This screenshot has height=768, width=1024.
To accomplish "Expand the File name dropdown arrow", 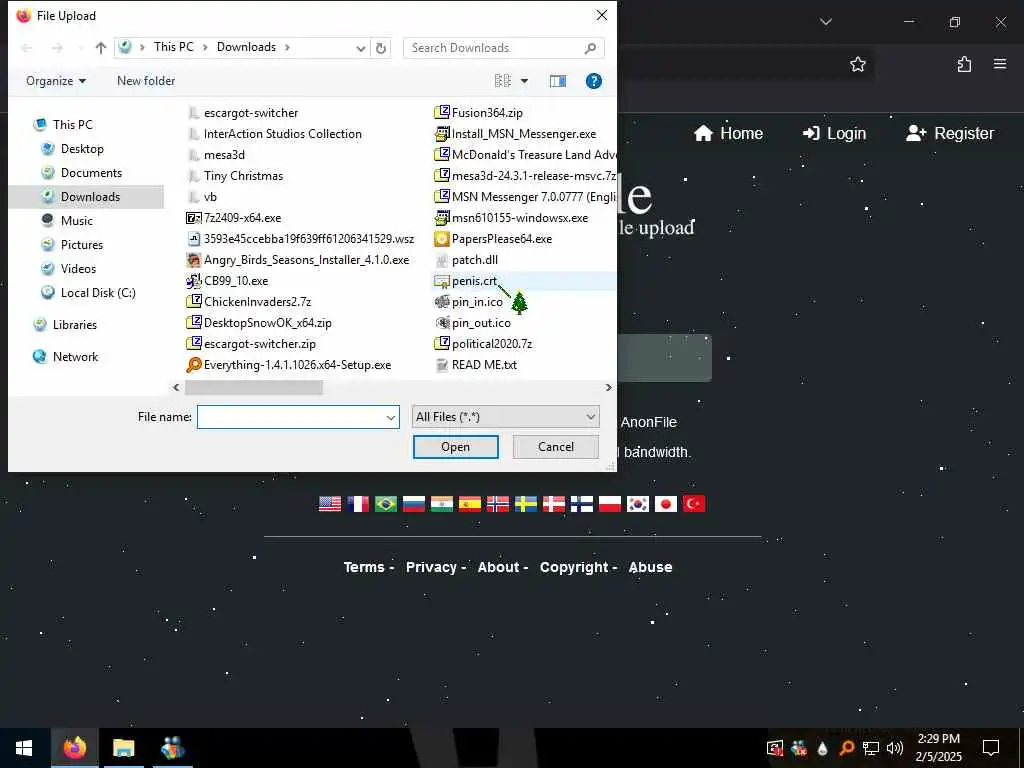I will click(x=391, y=417).
